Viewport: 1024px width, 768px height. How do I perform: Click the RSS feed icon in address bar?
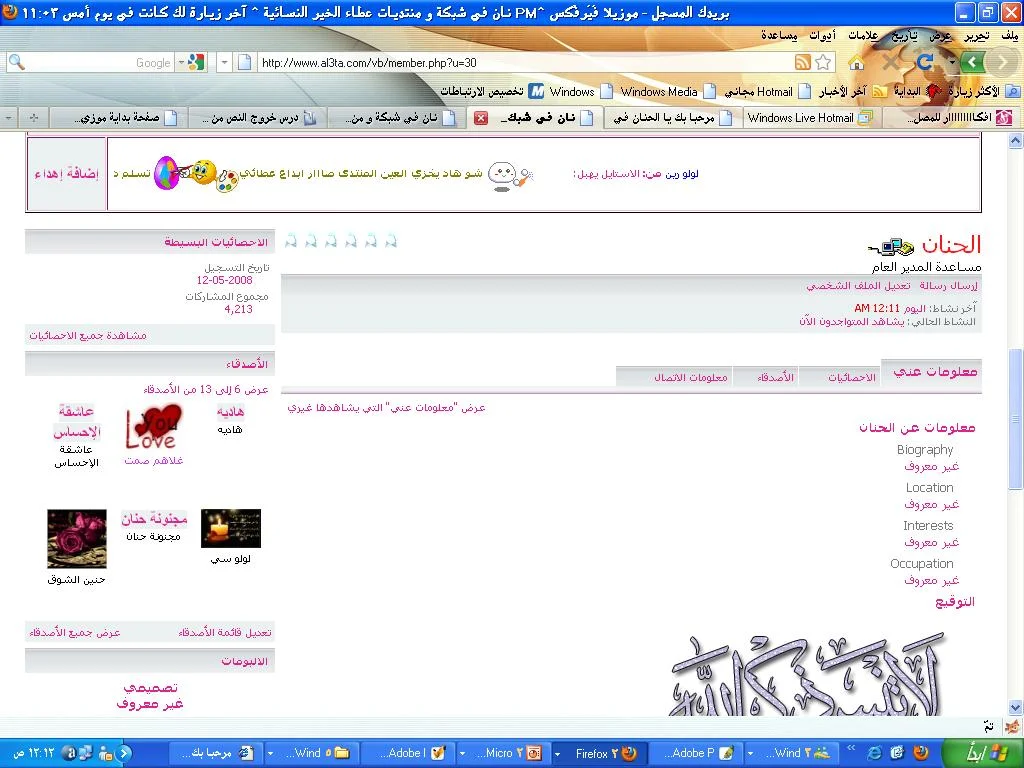[802, 62]
